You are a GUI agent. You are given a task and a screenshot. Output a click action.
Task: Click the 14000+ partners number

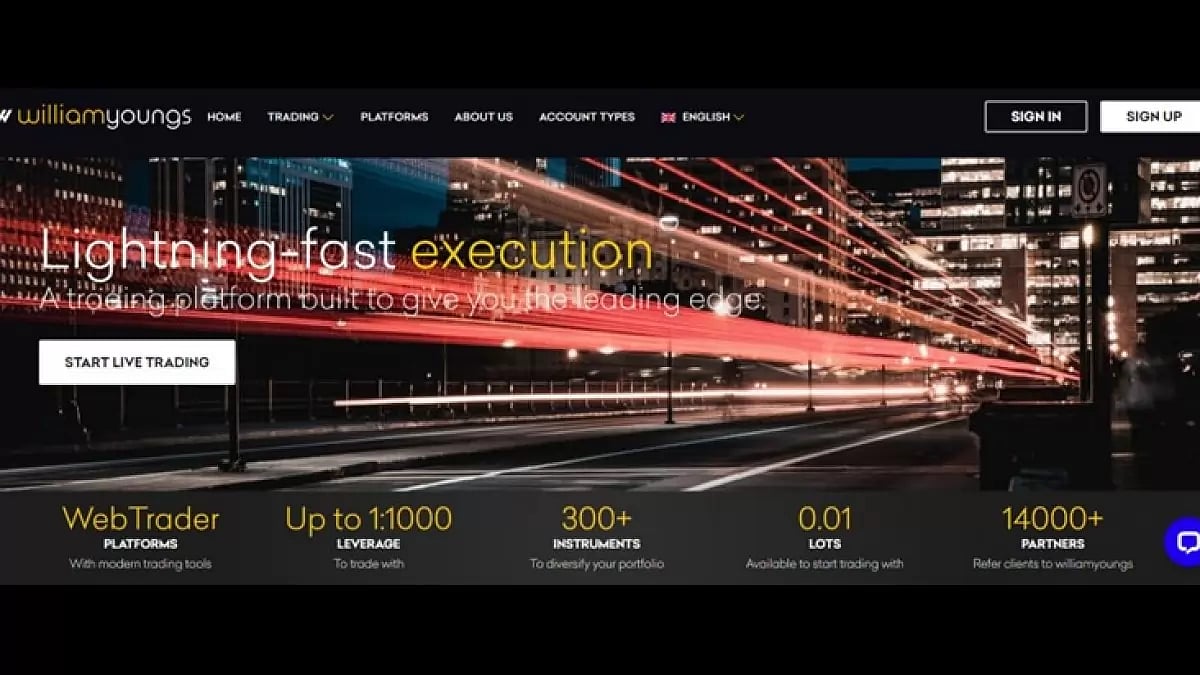tap(1052, 519)
